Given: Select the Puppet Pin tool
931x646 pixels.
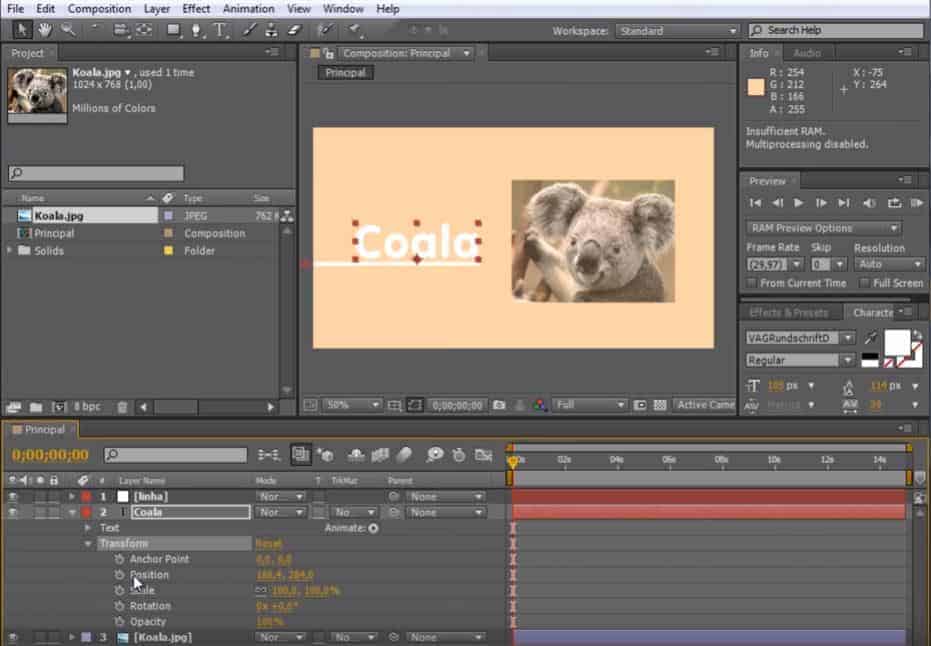Looking at the screenshot, I should point(354,30).
